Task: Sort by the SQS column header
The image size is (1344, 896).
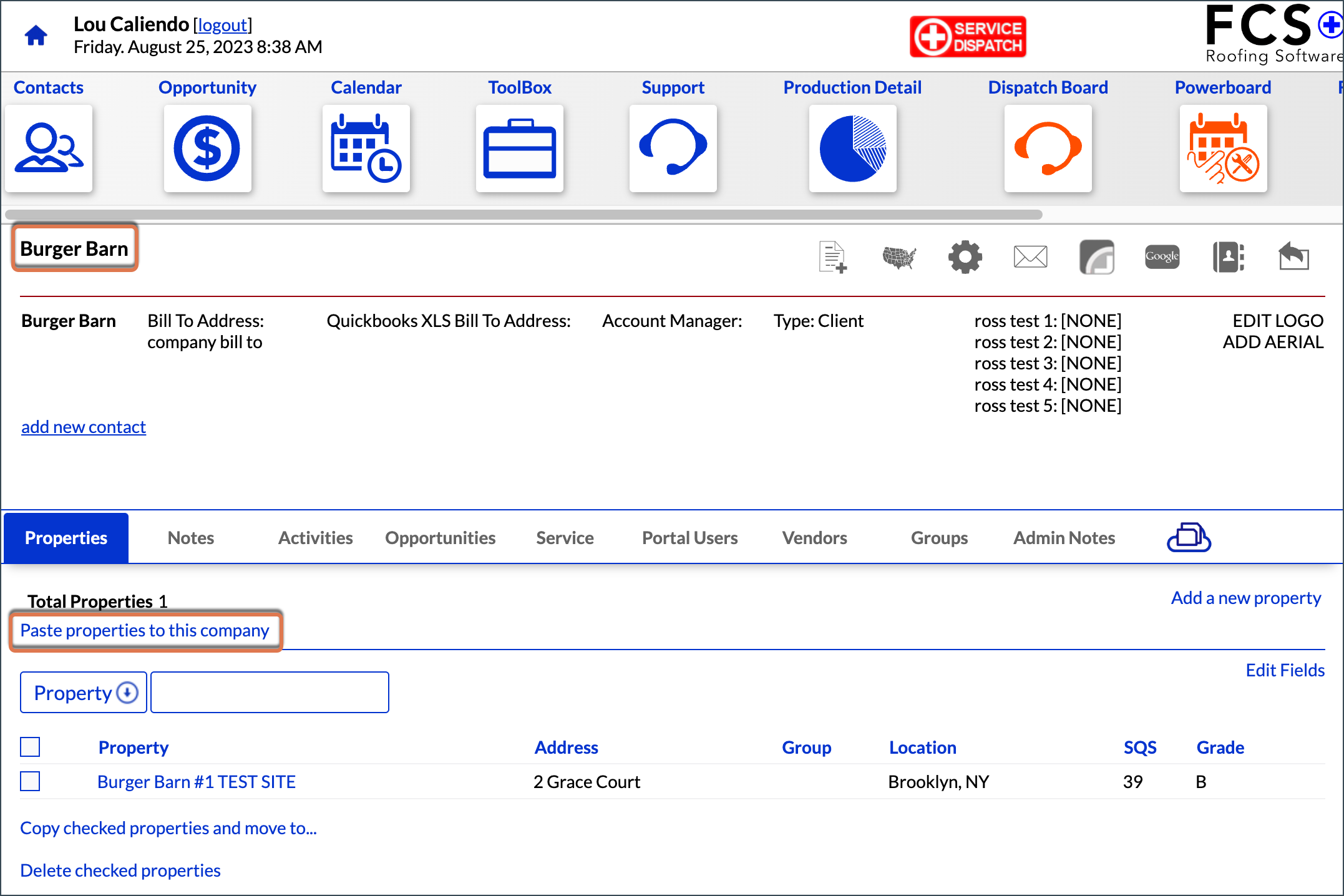Action: pos(1140,747)
